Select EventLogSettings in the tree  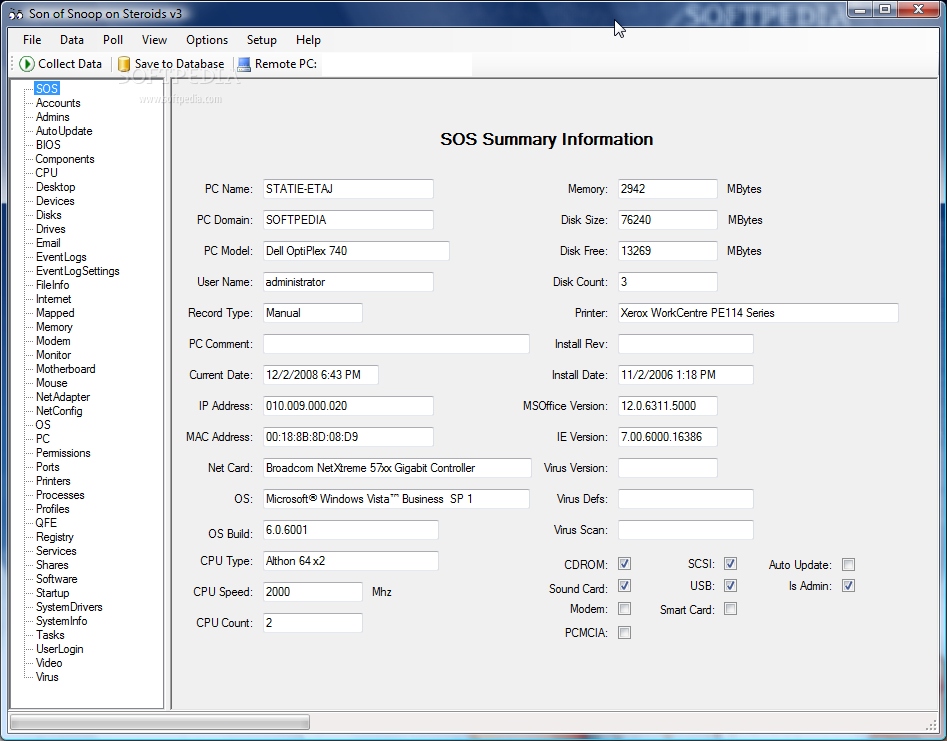[x=77, y=271]
